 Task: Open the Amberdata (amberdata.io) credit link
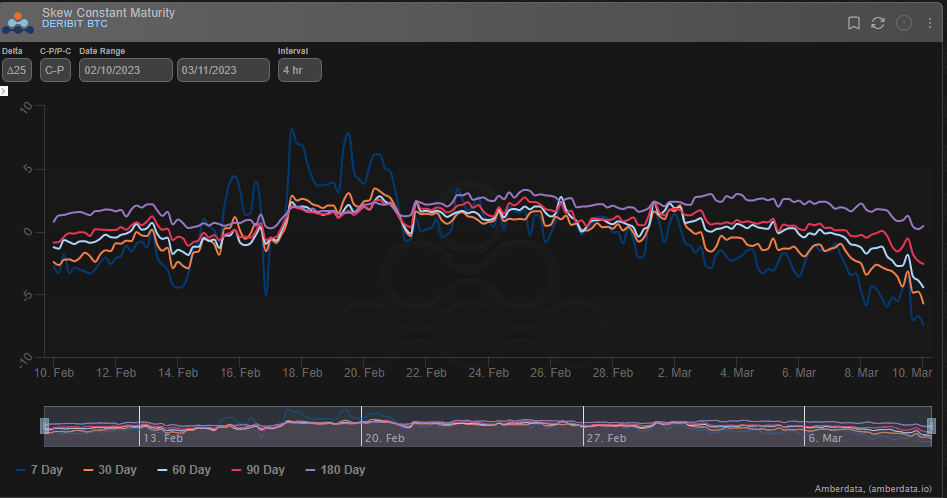pos(873,488)
